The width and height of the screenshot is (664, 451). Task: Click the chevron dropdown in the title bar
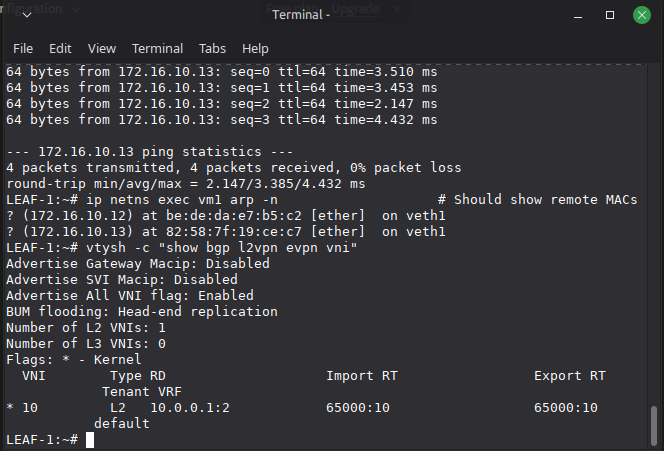(x=27, y=15)
